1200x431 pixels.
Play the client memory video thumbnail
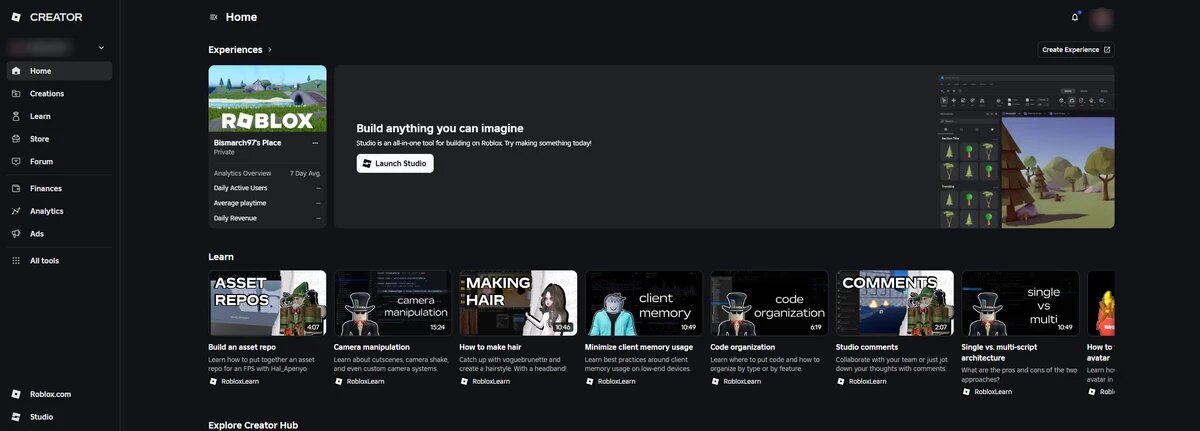coord(644,303)
